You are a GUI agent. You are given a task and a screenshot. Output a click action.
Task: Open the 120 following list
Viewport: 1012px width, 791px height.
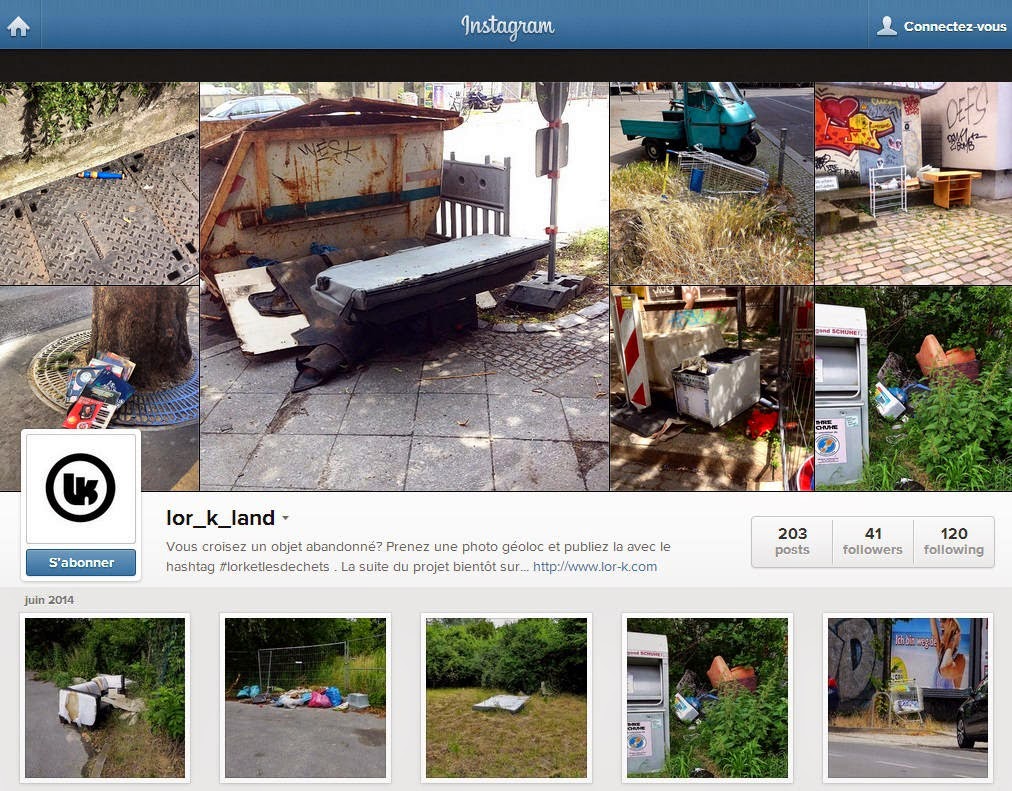tap(953, 542)
